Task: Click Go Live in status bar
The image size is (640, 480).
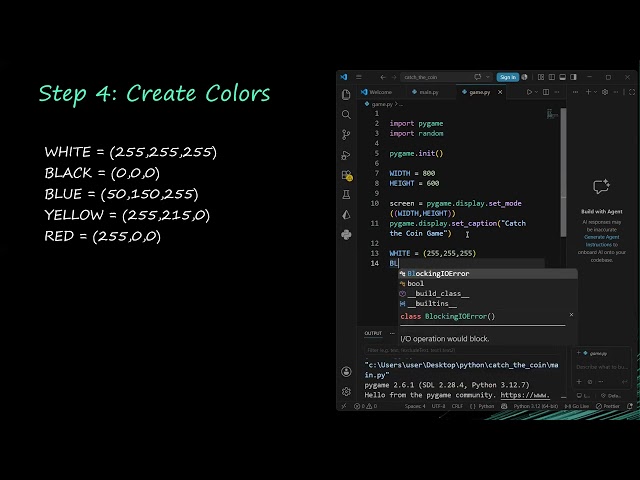Action: point(577,406)
